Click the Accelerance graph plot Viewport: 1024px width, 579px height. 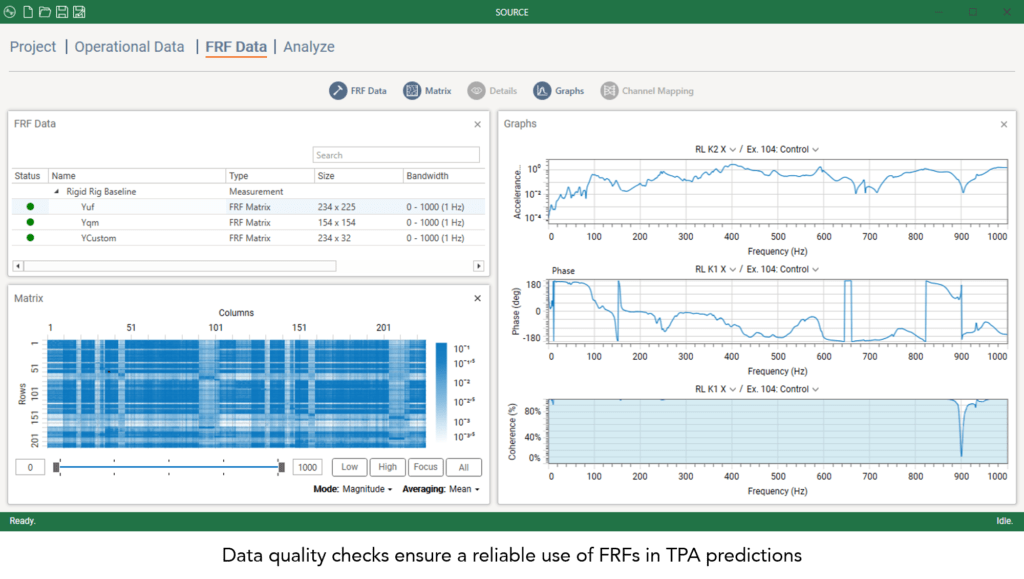click(777, 191)
